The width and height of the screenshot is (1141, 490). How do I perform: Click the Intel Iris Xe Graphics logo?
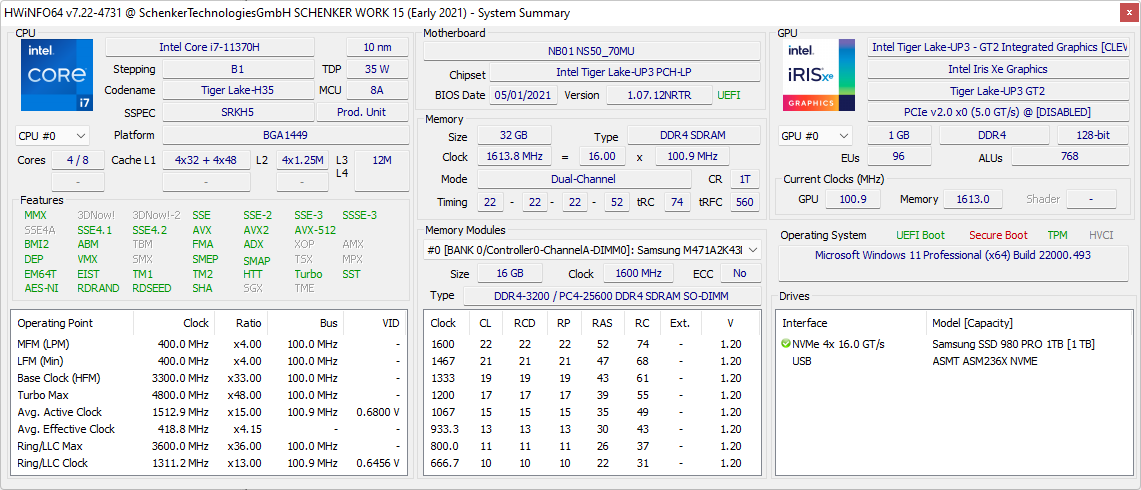click(x=818, y=75)
